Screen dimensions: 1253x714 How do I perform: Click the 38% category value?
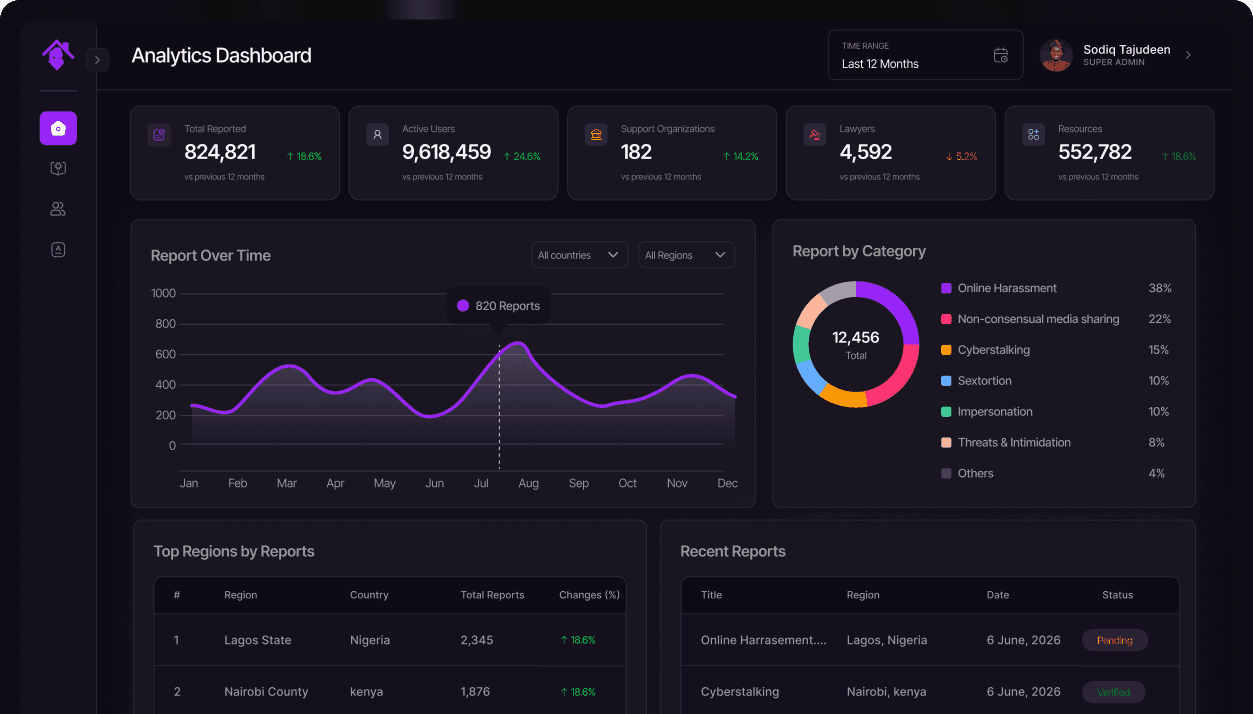(x=1160, y=288)
